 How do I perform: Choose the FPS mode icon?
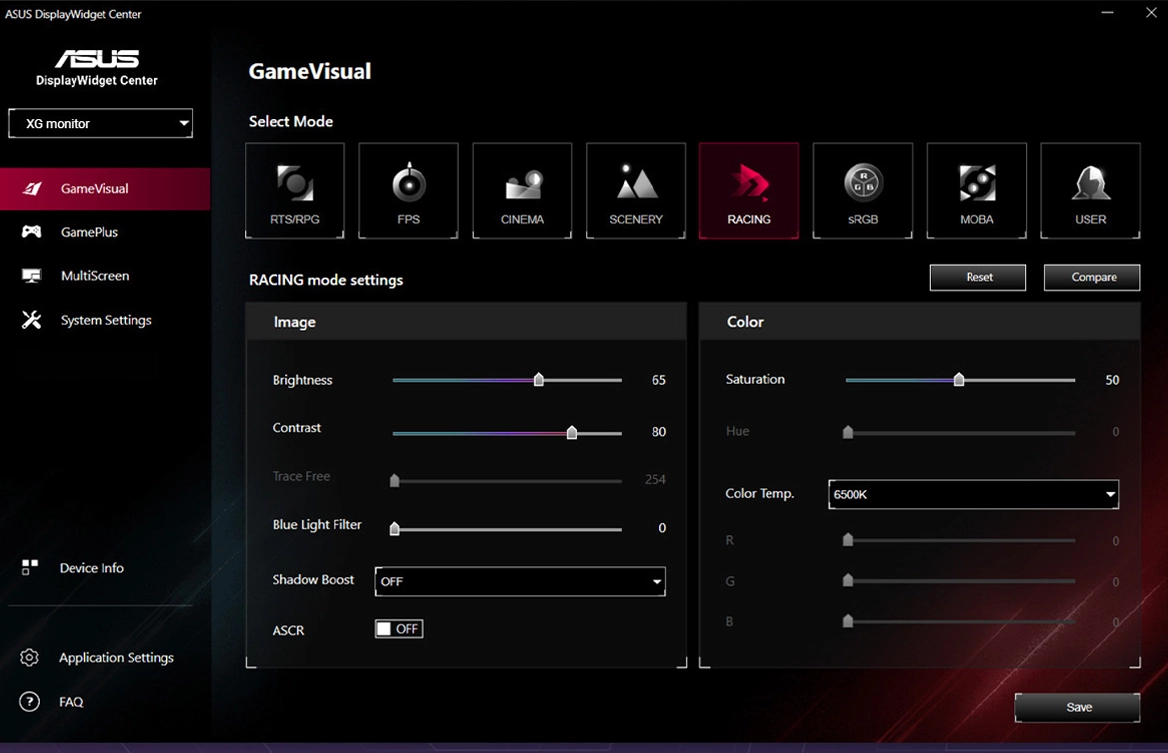click(x=408, y=190)
